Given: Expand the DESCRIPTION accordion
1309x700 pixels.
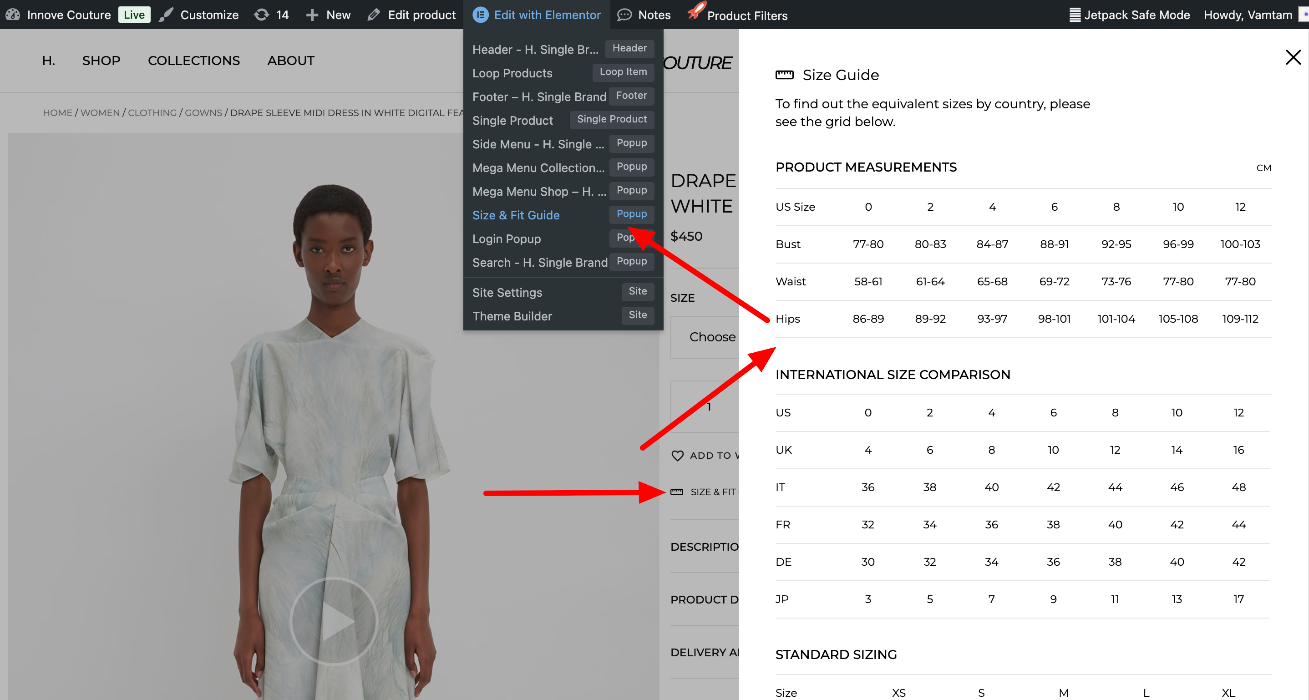Looking at the screenshot, I should pyautogui.click(x=705, y=547).
